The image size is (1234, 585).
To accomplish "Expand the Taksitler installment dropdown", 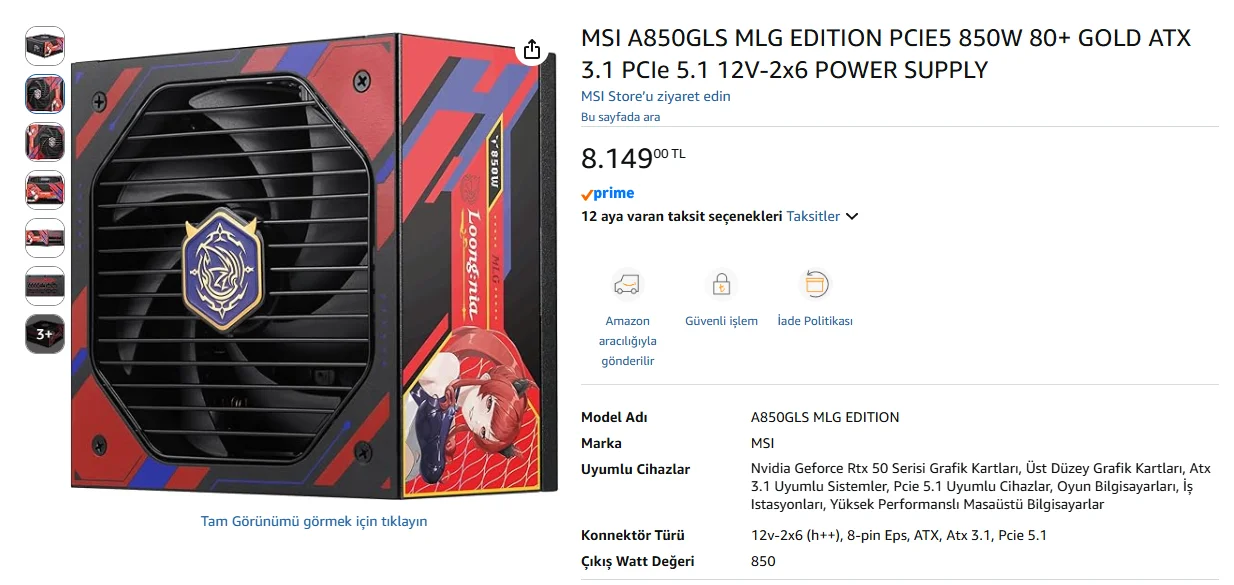I will (822, 216).
